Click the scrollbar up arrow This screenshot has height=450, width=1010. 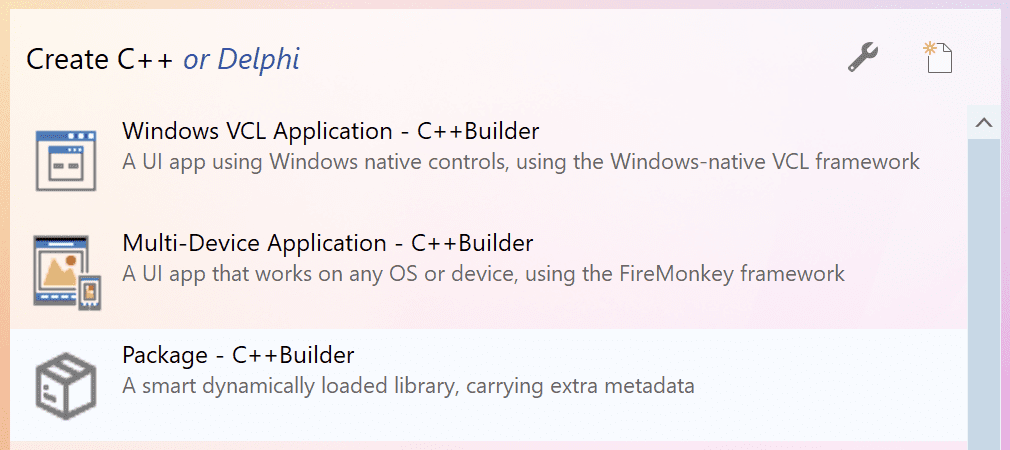click(x=984, y=123)
